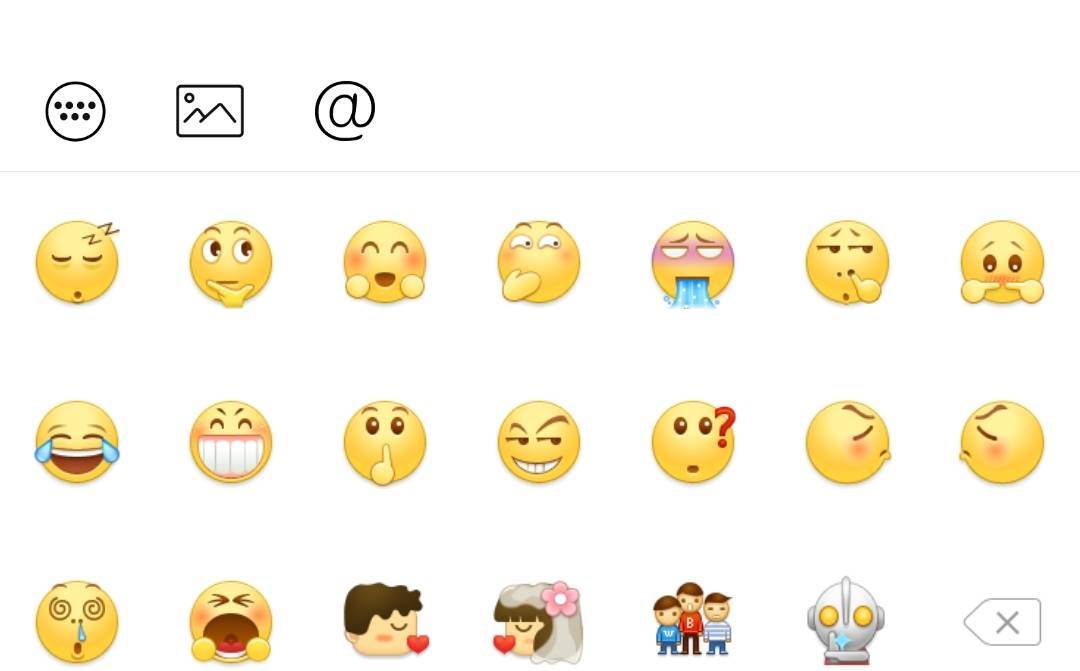Pick the big teeth grin emoji
The image size is (1080, 671).
coord(231,442)
